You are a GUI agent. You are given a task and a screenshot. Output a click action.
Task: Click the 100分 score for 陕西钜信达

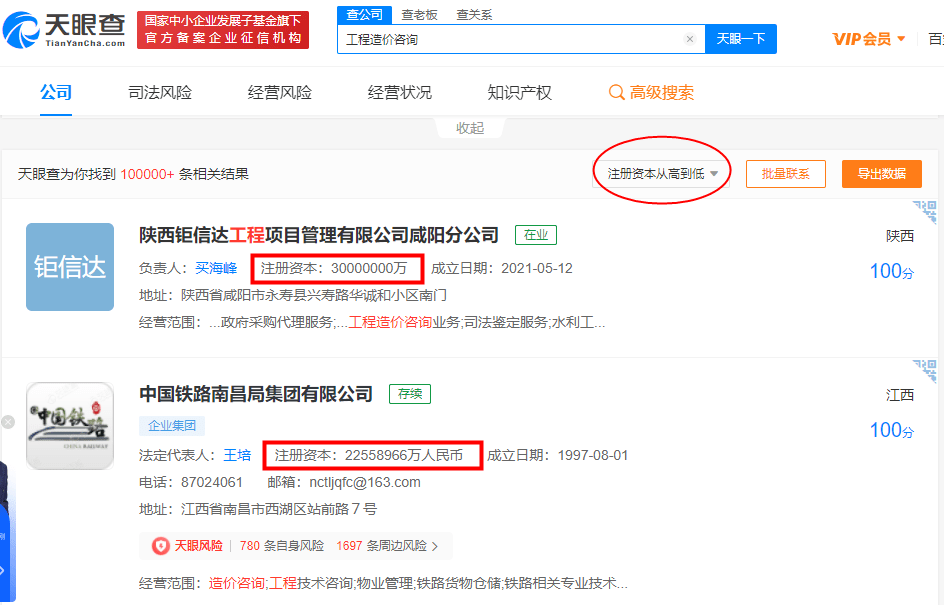click(892, 271)
